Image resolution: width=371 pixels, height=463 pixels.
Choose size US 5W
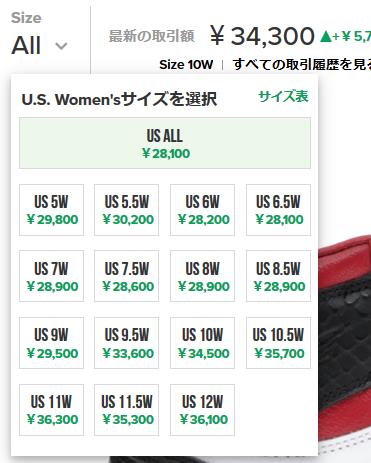point(51,210)
